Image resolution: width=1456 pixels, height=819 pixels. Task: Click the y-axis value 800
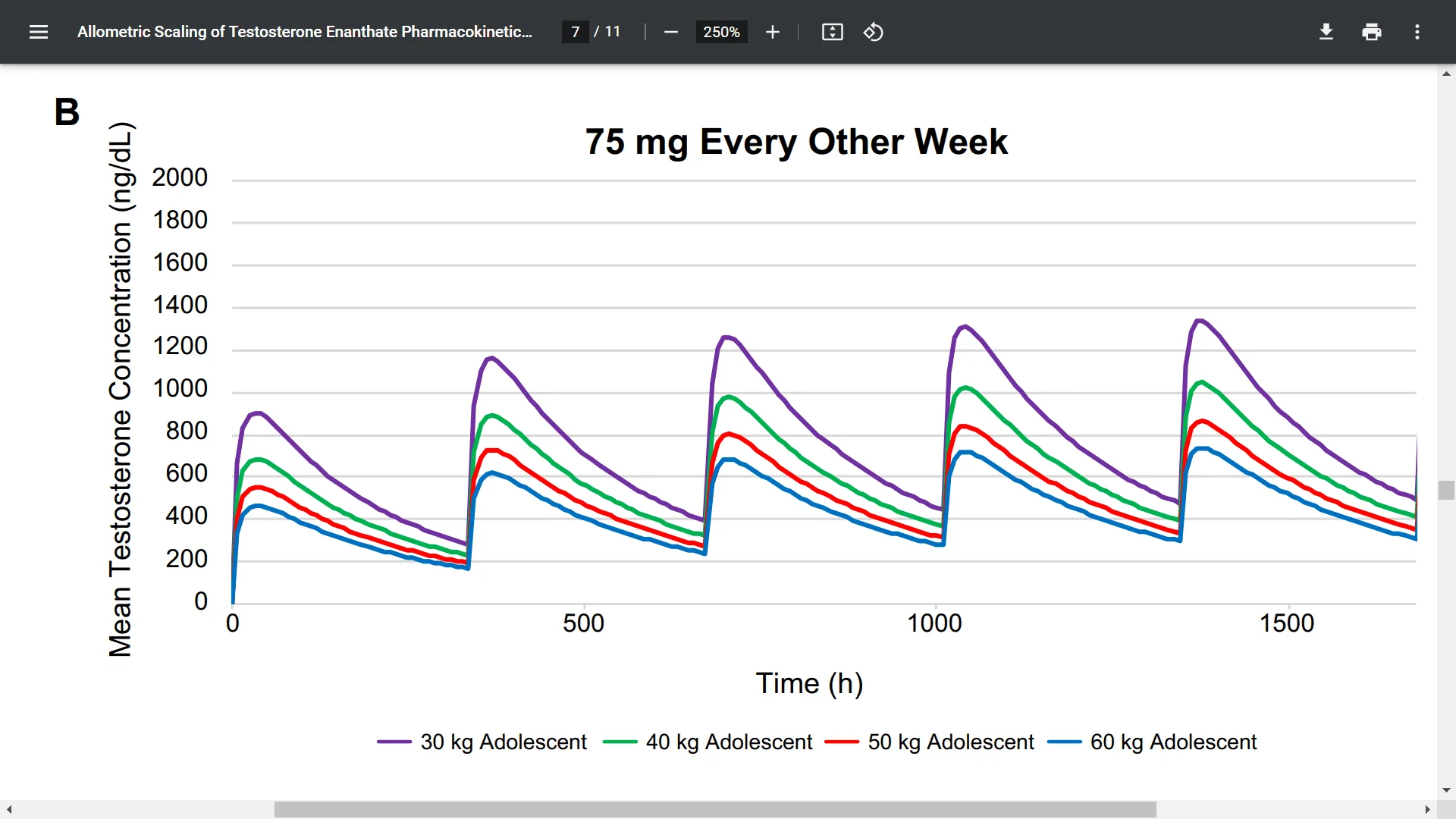[187, 431]
